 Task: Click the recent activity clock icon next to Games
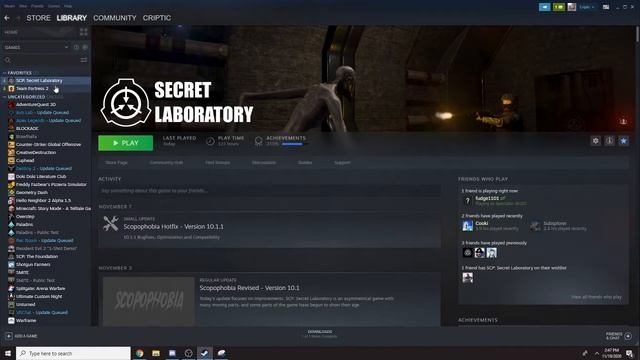tap(76, 47)
